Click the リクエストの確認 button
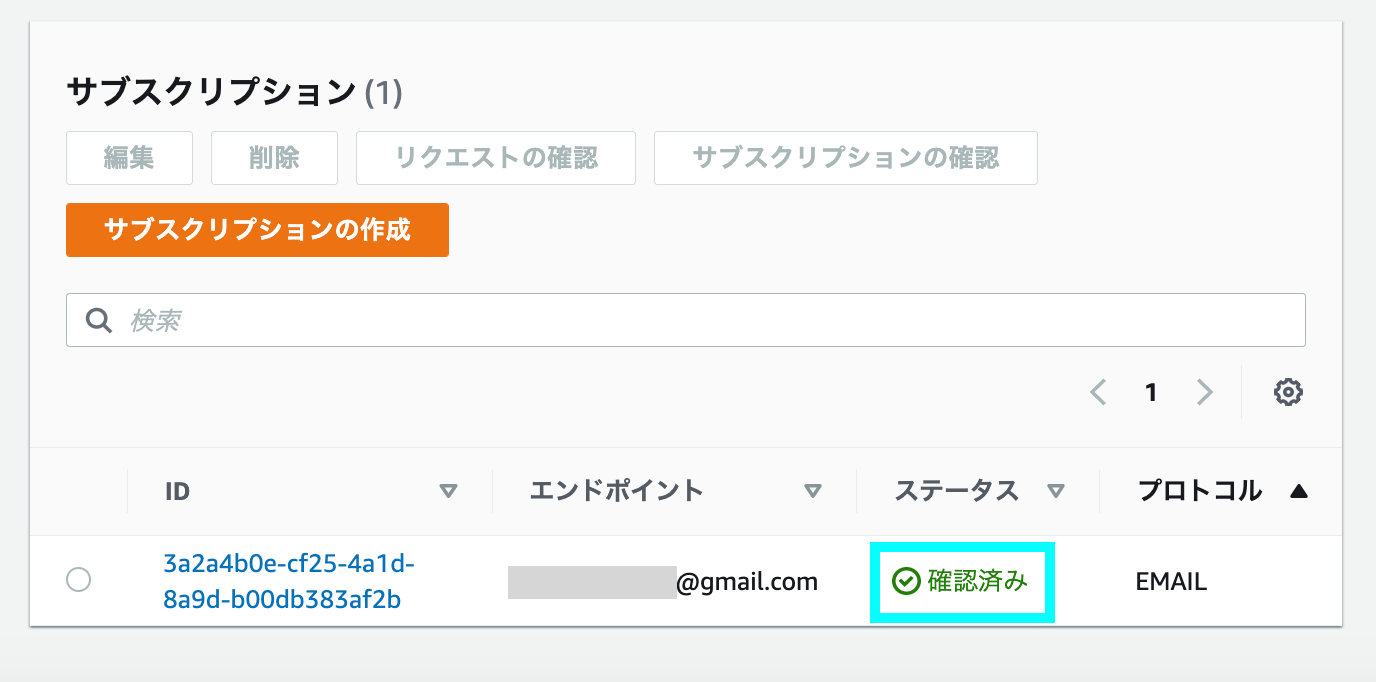Viewport: 1376px width, 682px height. (496, 158)
